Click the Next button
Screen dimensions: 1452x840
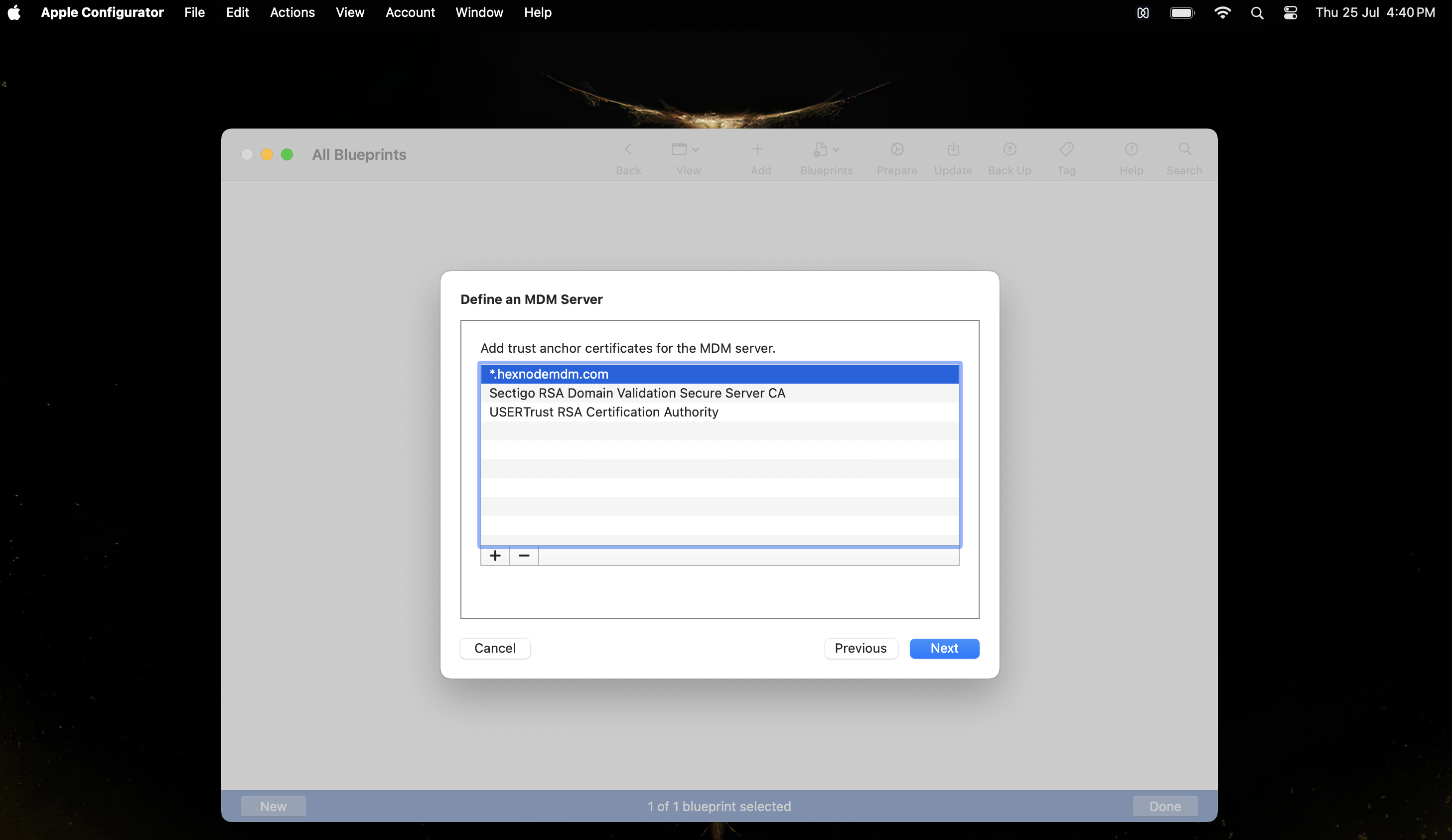tap(944, 648)
